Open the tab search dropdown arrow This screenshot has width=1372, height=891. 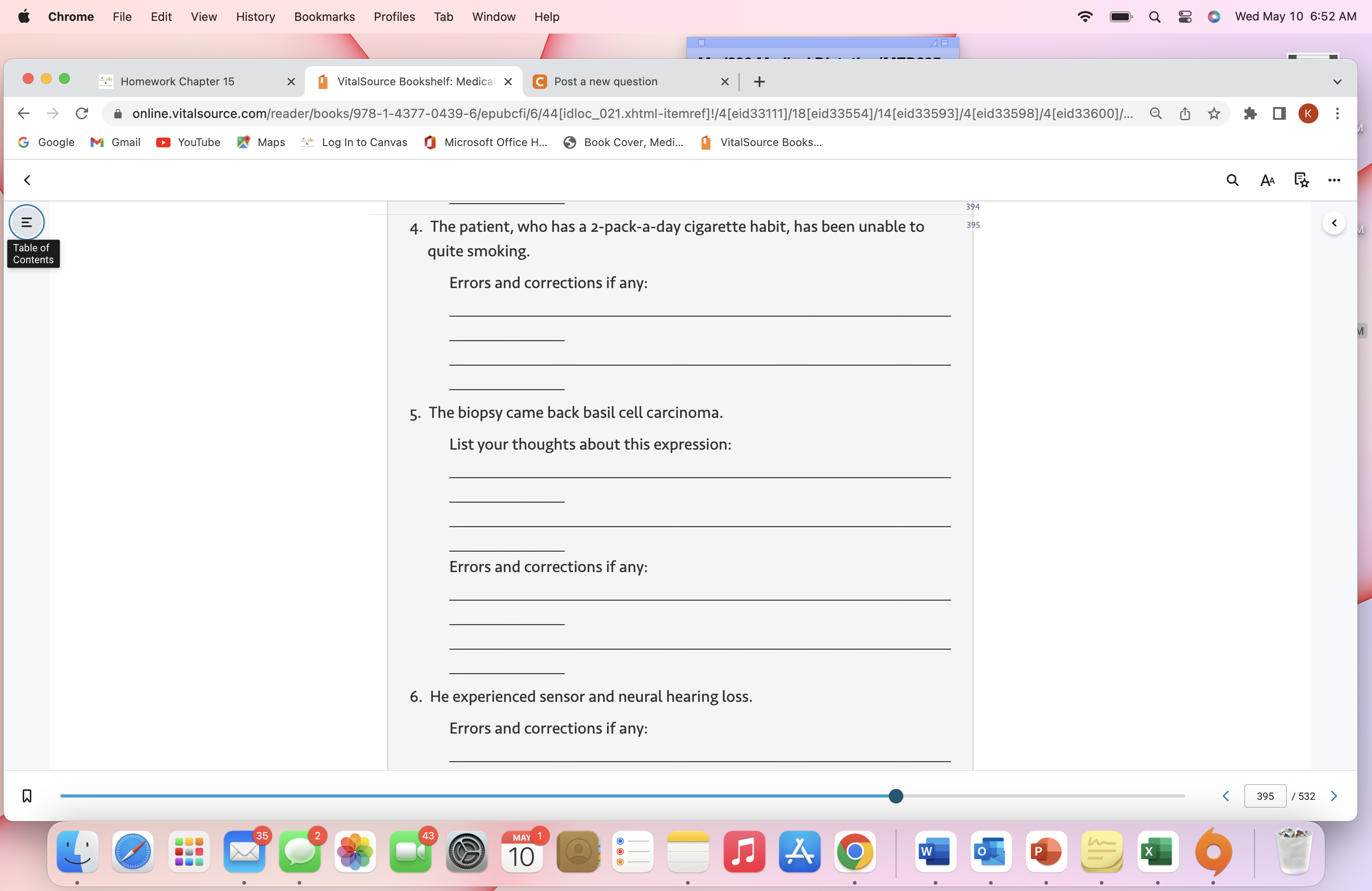click(x=1338, y=82)
